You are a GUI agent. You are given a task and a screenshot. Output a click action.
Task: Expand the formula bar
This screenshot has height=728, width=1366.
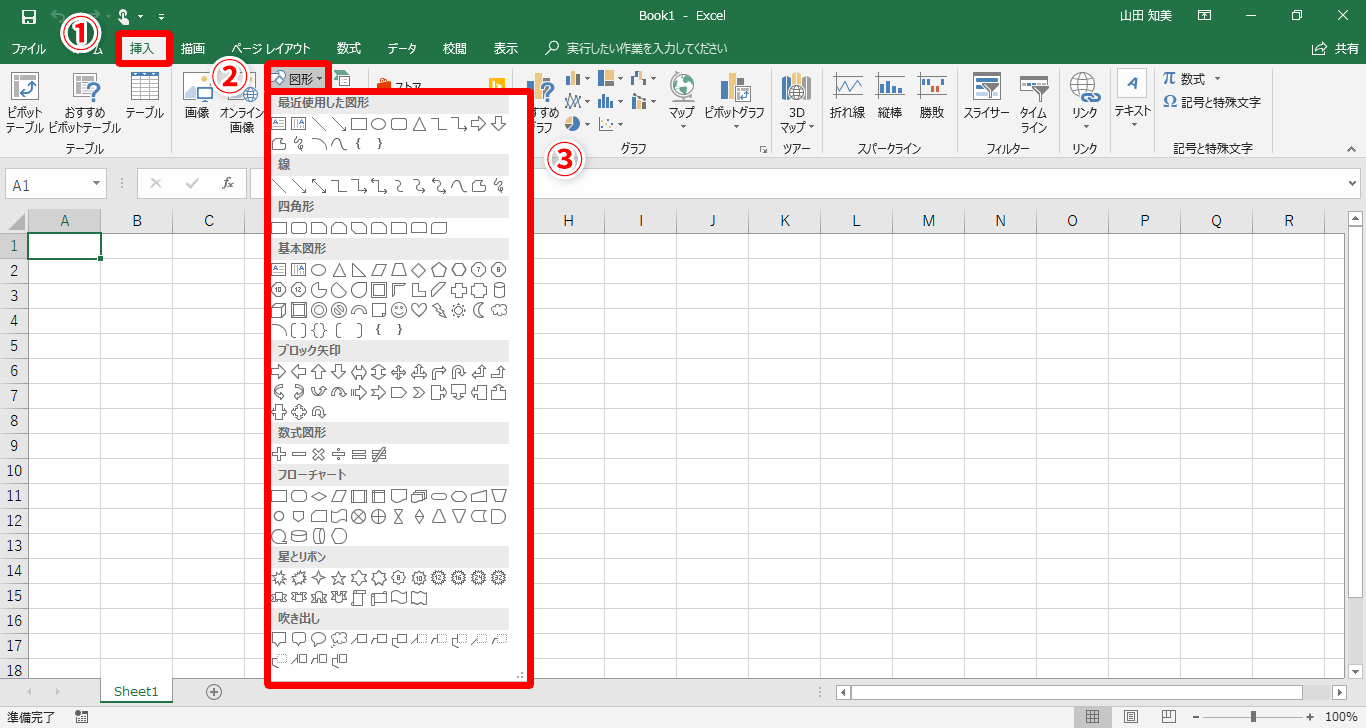[1354, 184]
